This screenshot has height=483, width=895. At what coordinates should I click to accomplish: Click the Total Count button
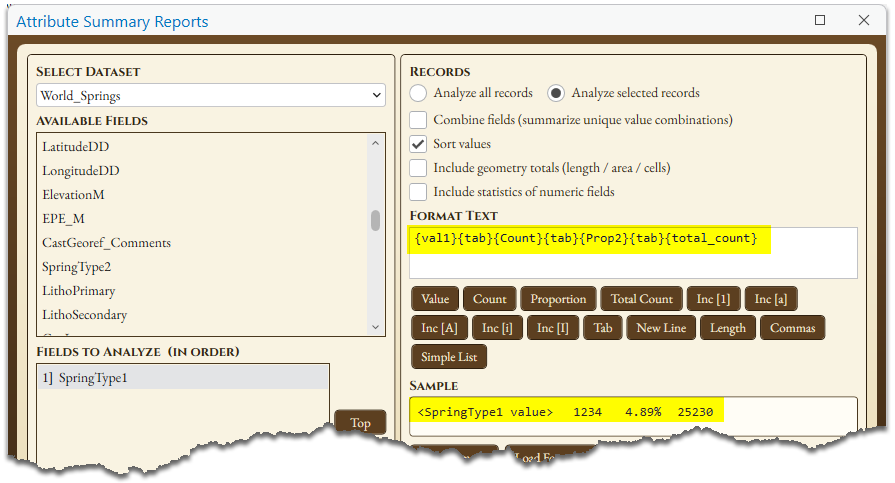coord(642,299)
